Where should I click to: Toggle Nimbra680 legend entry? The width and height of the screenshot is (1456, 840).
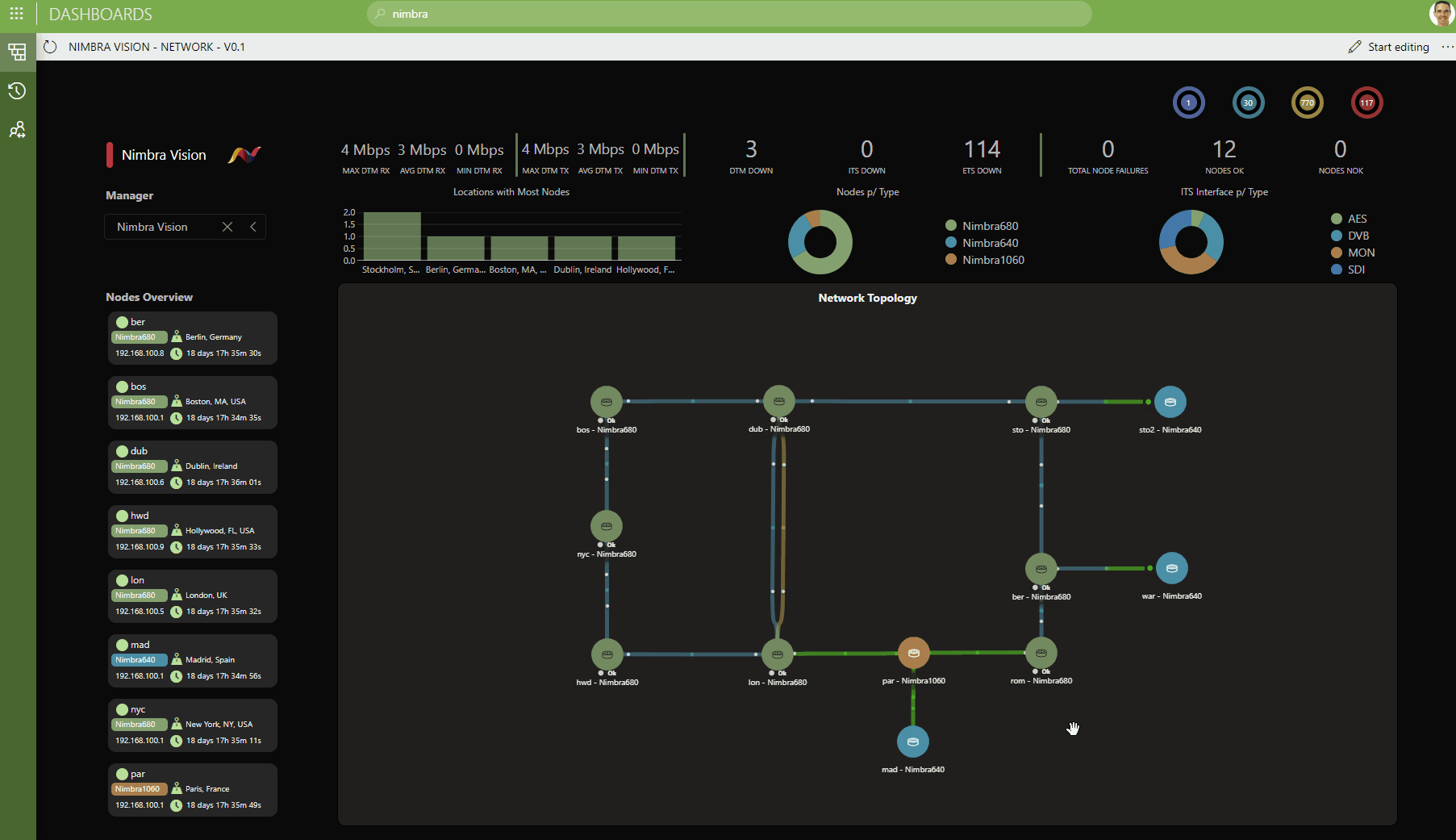click(x=982, y=226)
